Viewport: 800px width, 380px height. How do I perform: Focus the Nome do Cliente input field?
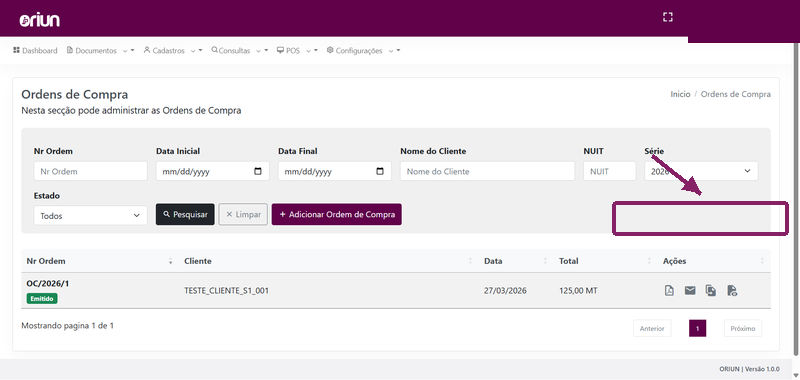(487, 171)
